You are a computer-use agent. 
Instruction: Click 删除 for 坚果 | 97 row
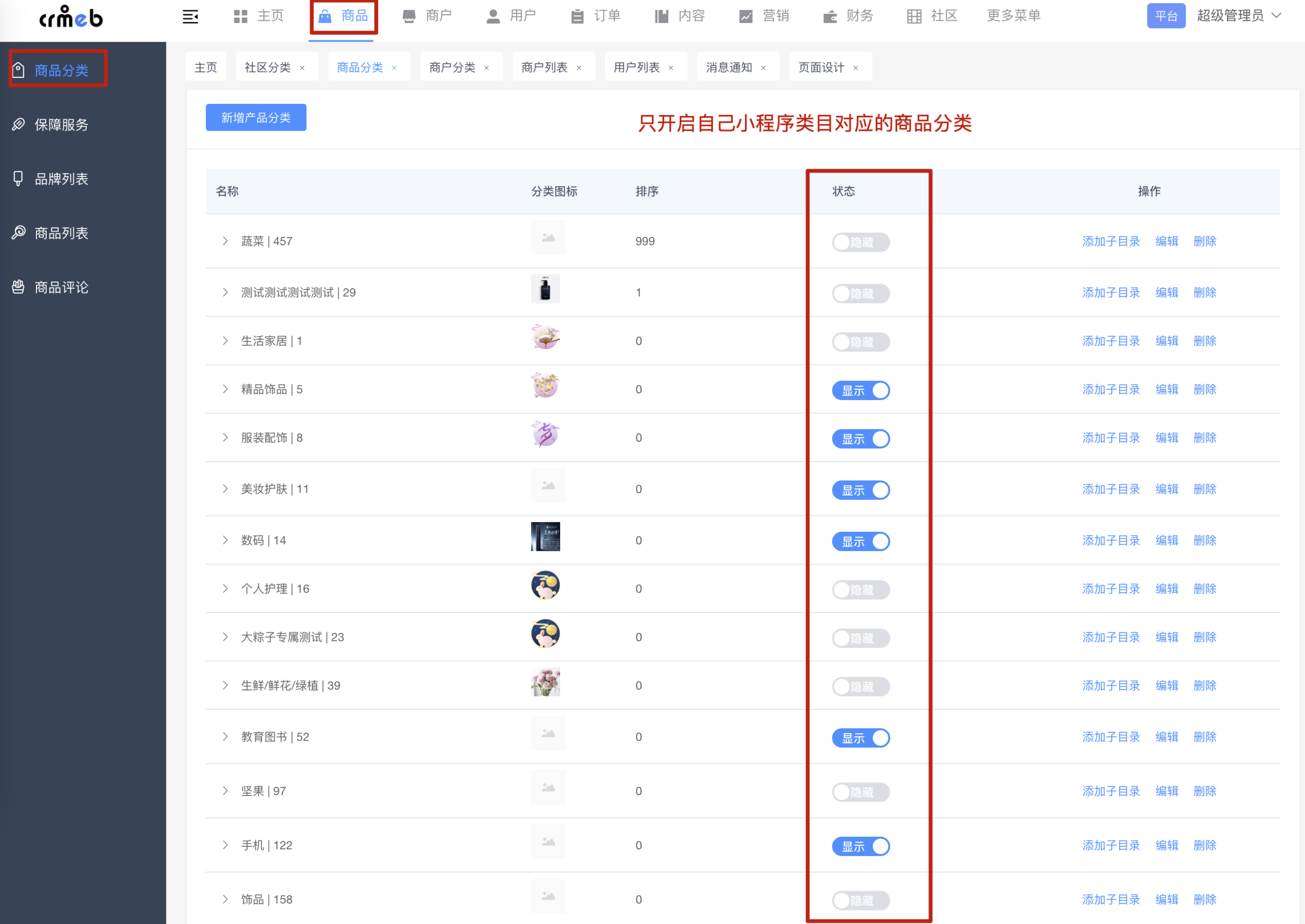1205,791
